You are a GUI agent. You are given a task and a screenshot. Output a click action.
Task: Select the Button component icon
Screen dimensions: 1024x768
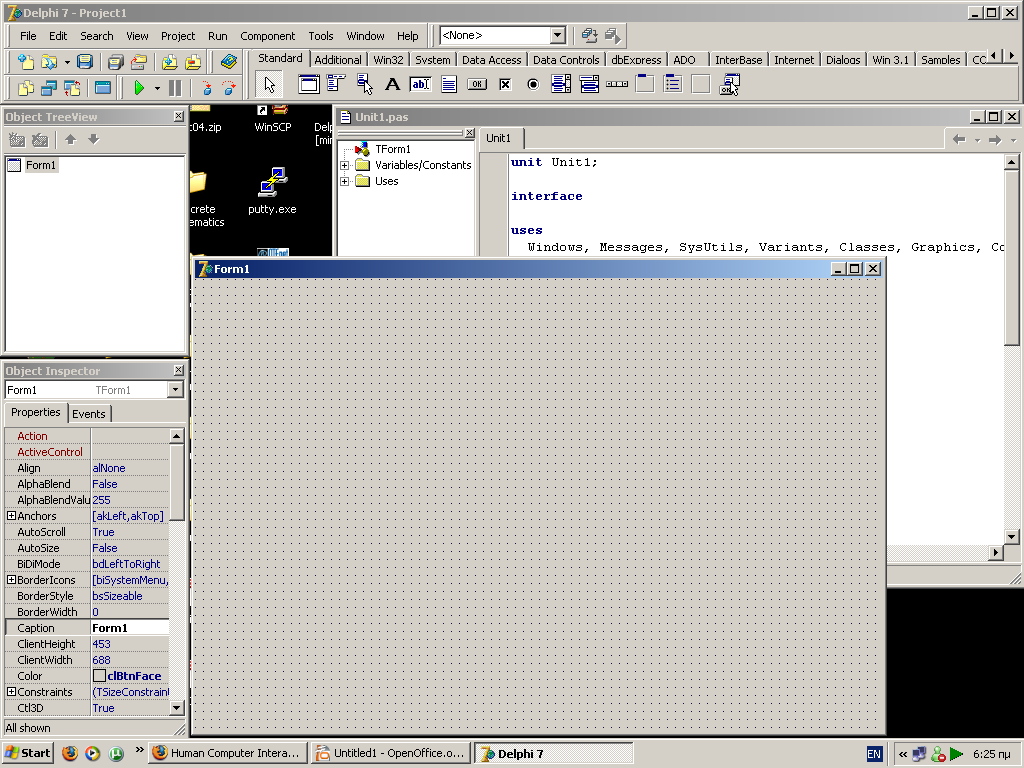tap(477, 84)
